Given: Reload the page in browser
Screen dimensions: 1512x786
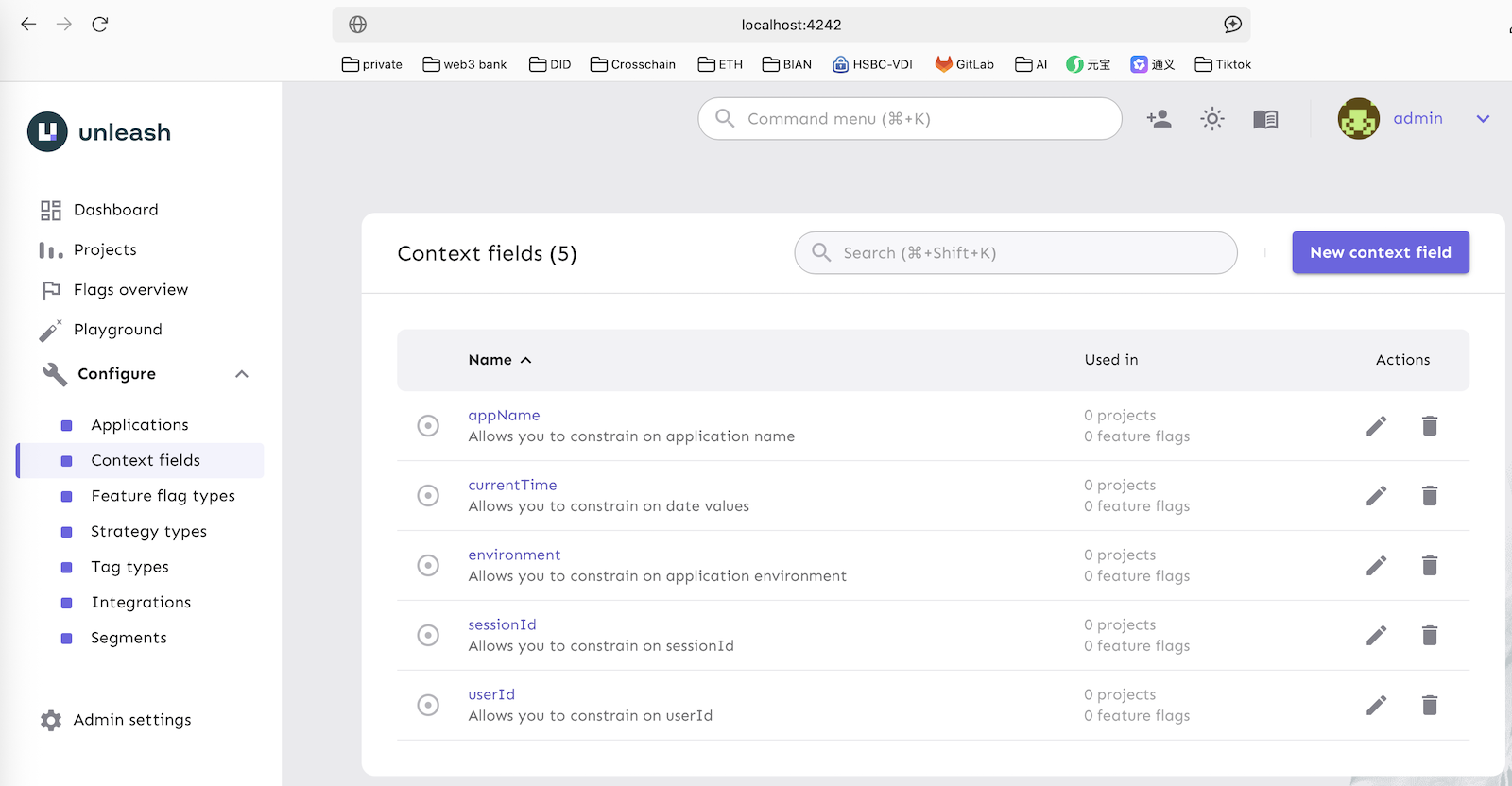Looking at the screenshot, I should click(100, 25).
